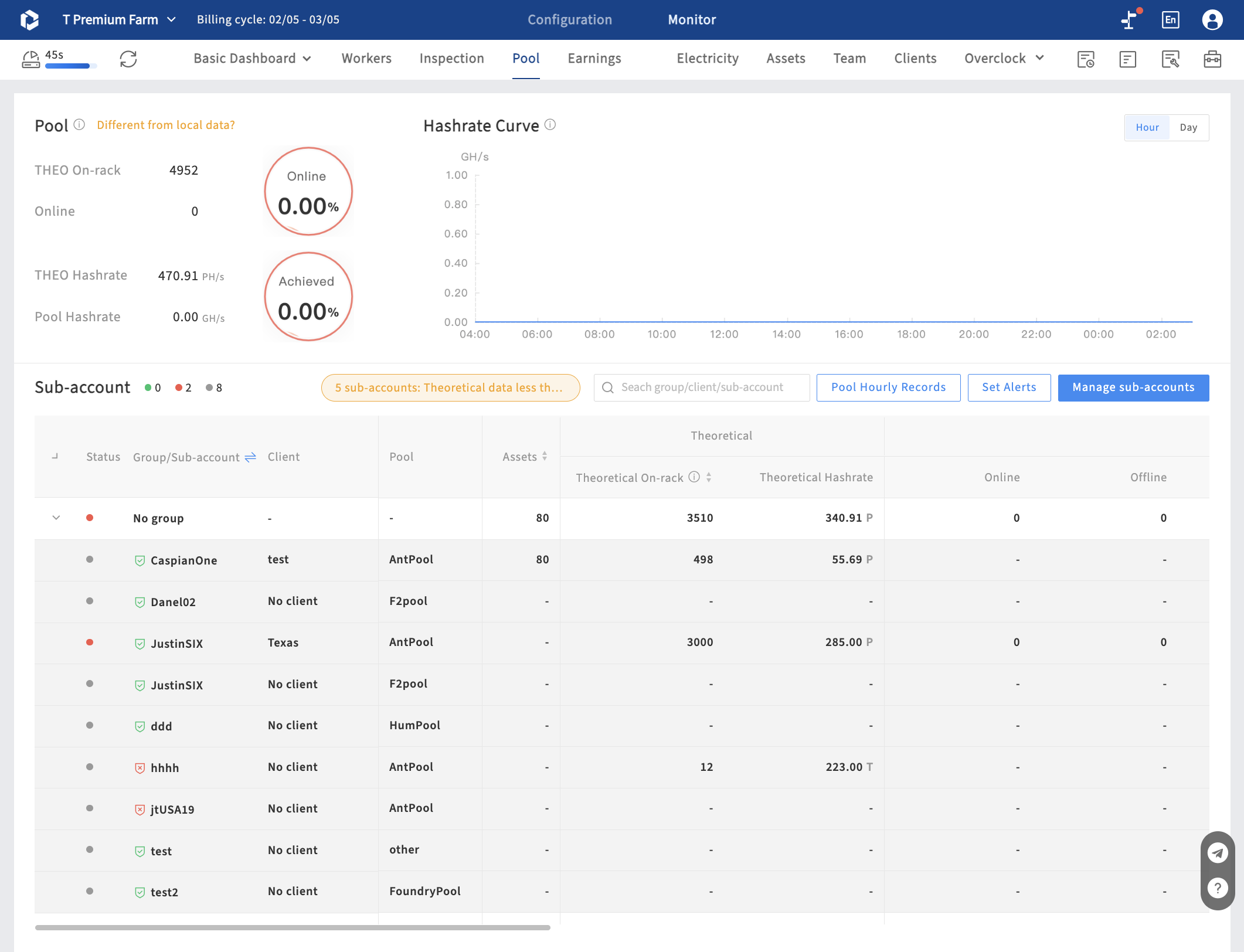
Task: Open the Electricity tab
Action: click(x=708, y=59)
